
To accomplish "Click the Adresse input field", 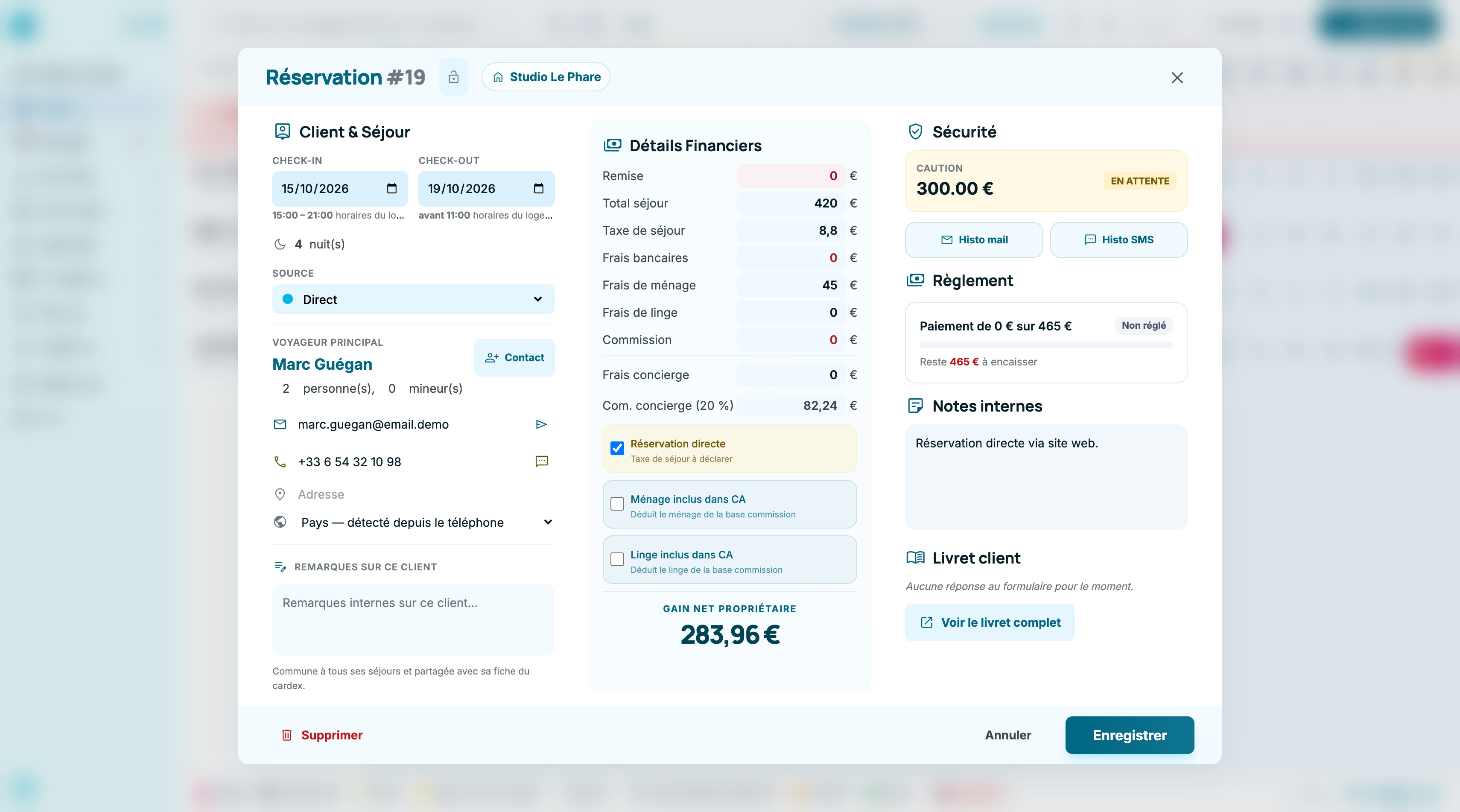I will [425, 494].
